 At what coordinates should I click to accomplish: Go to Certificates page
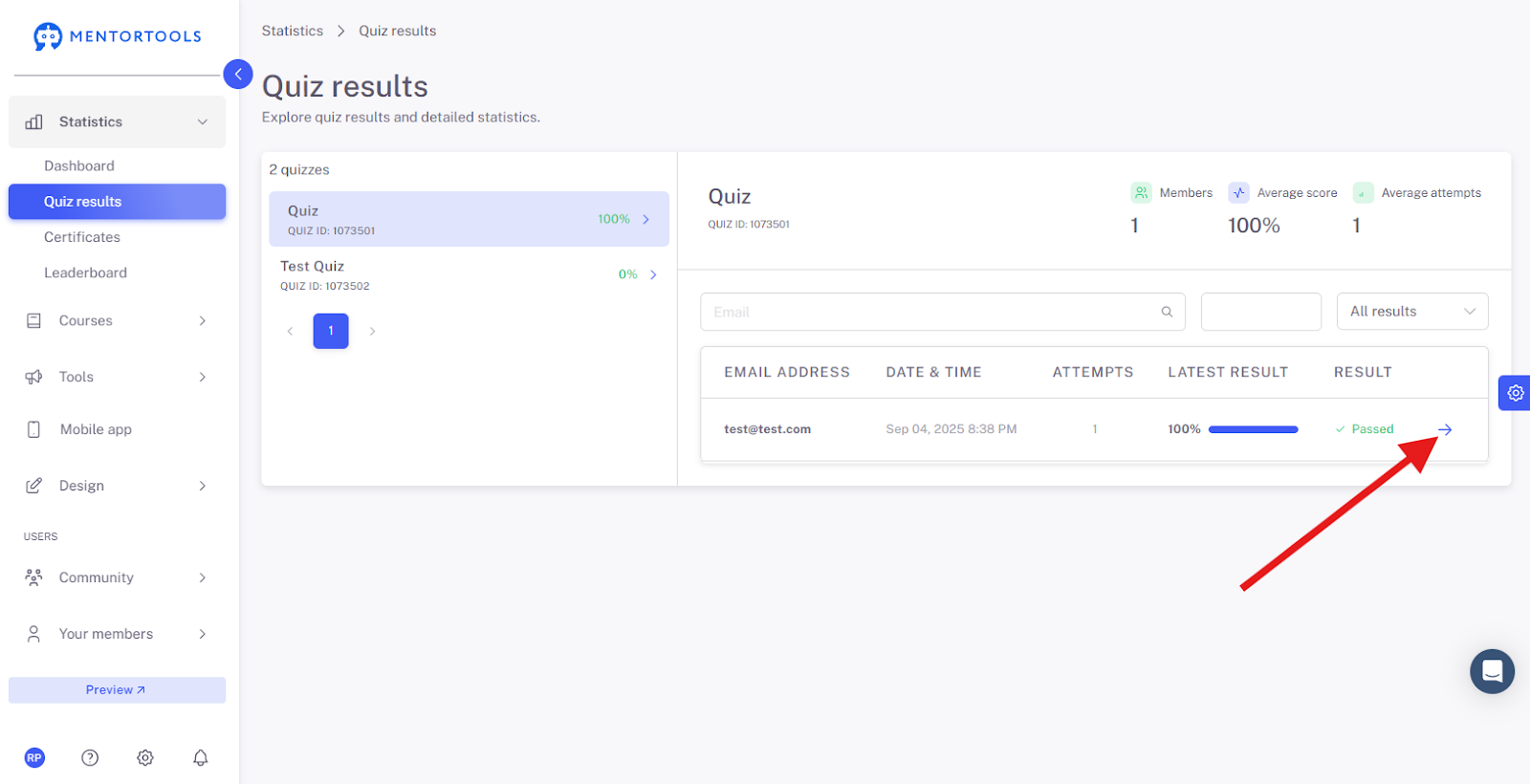pos(82,237)
